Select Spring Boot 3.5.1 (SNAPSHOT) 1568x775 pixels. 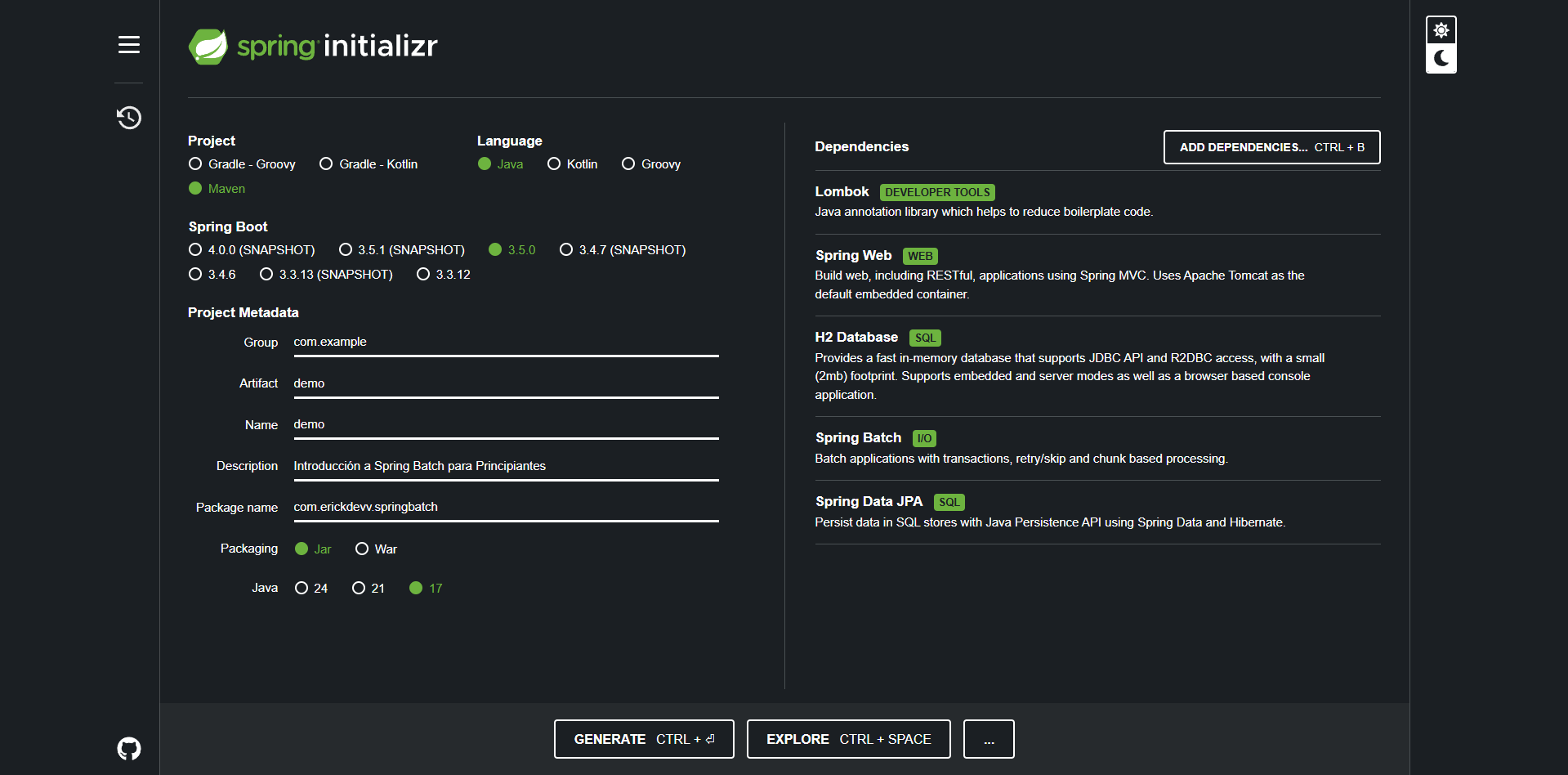pos(402,250)
